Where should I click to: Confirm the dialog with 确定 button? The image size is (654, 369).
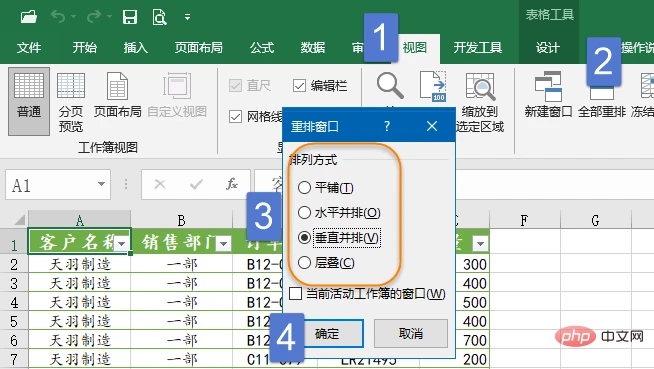click(327, 334)
